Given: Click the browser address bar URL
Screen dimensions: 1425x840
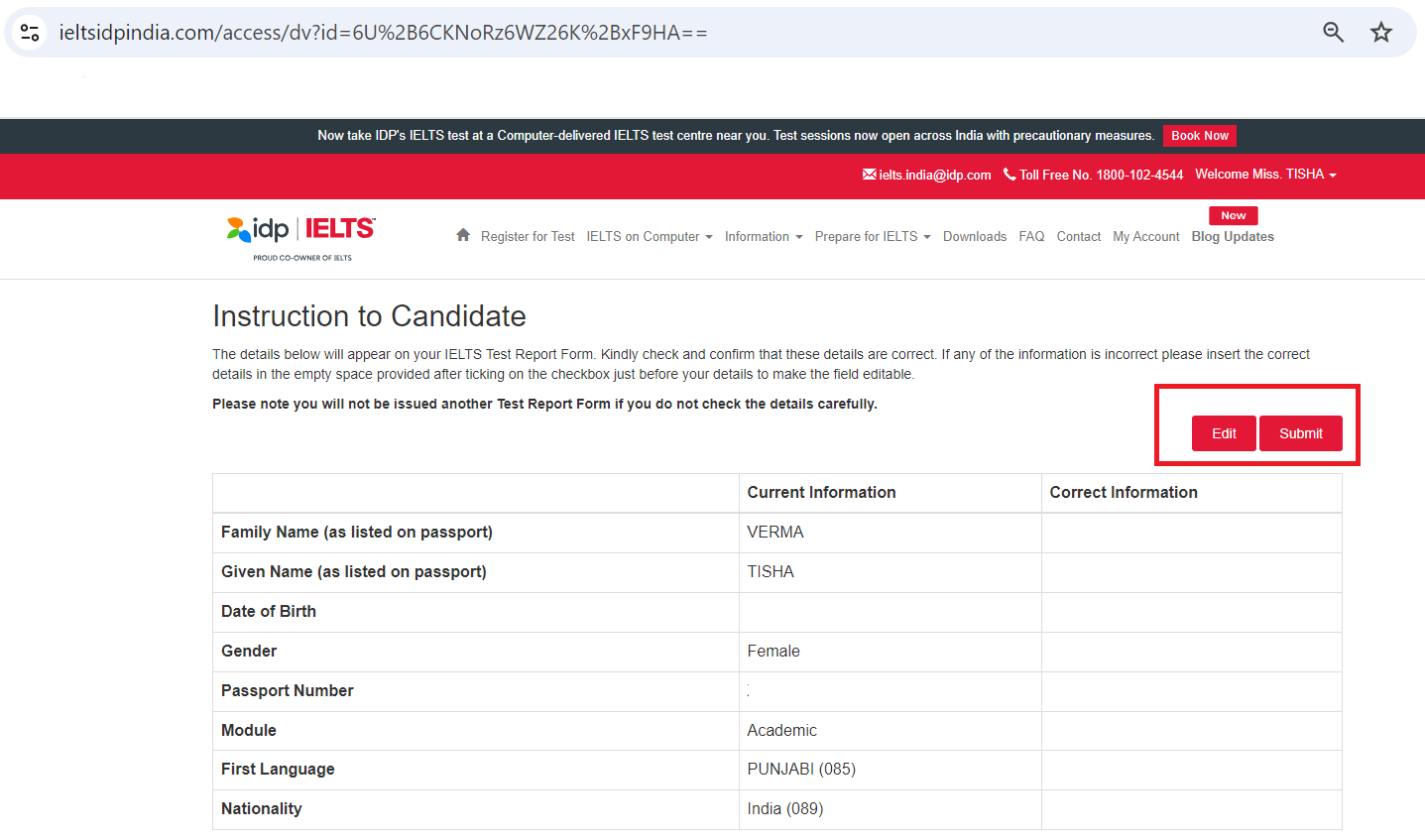Looking at the screenshot, I should pos(383,33).
